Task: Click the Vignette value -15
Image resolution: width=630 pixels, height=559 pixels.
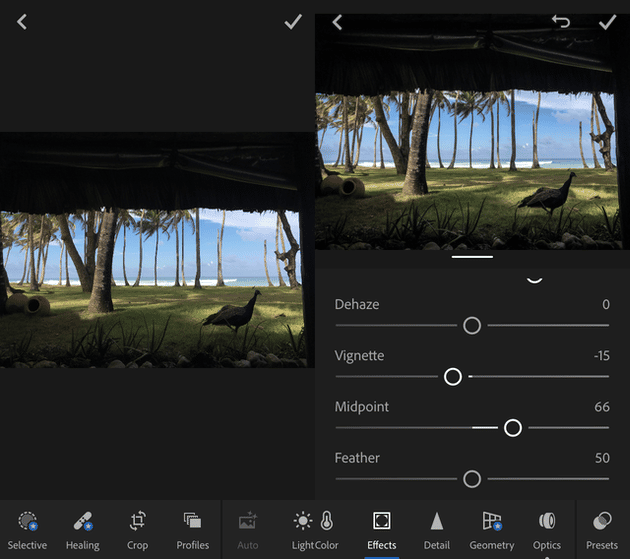Action: coord(601,356)
